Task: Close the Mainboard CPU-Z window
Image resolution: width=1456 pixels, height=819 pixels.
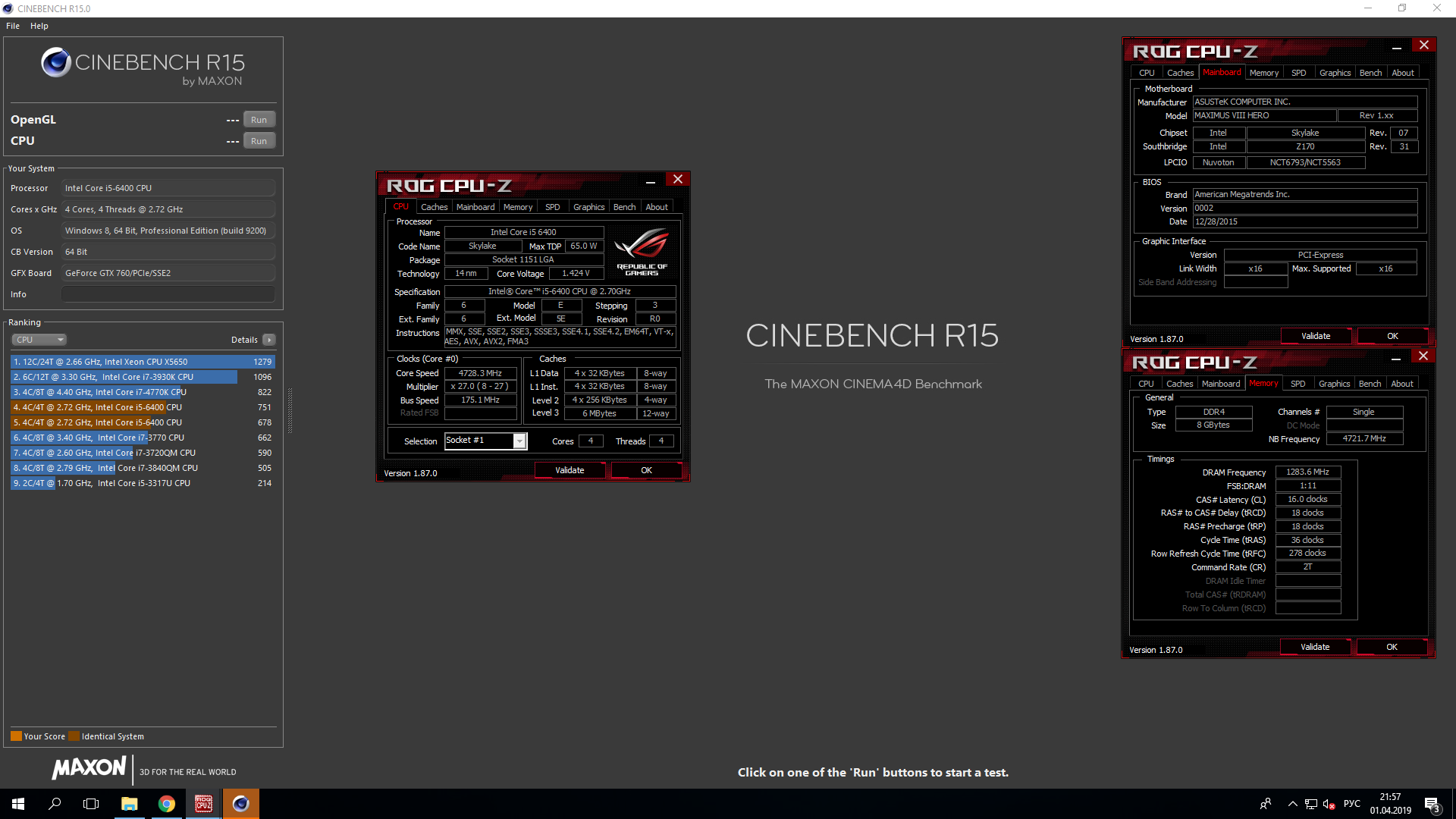Action: (1424, 45)
